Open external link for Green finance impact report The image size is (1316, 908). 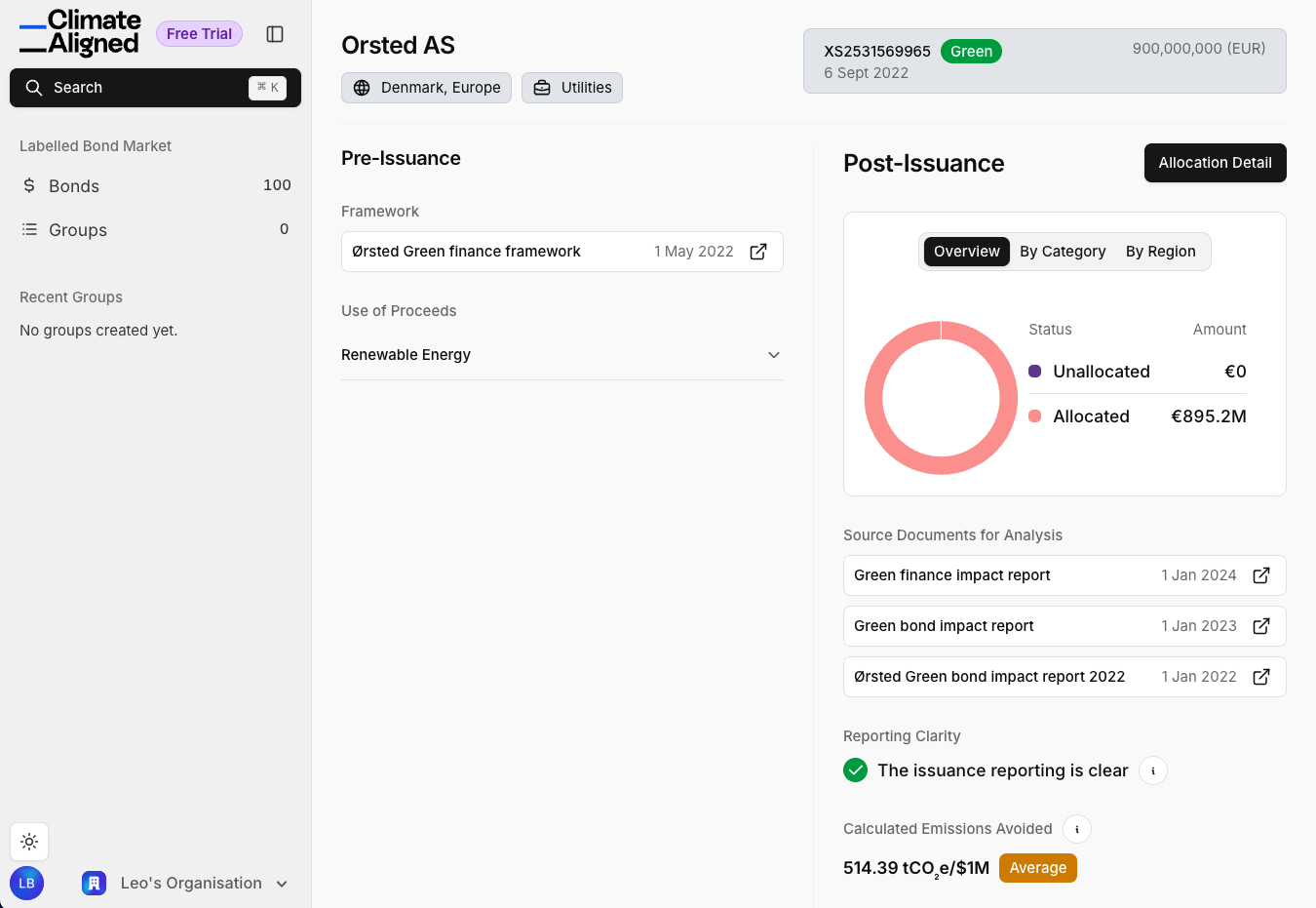(1261, 575)
